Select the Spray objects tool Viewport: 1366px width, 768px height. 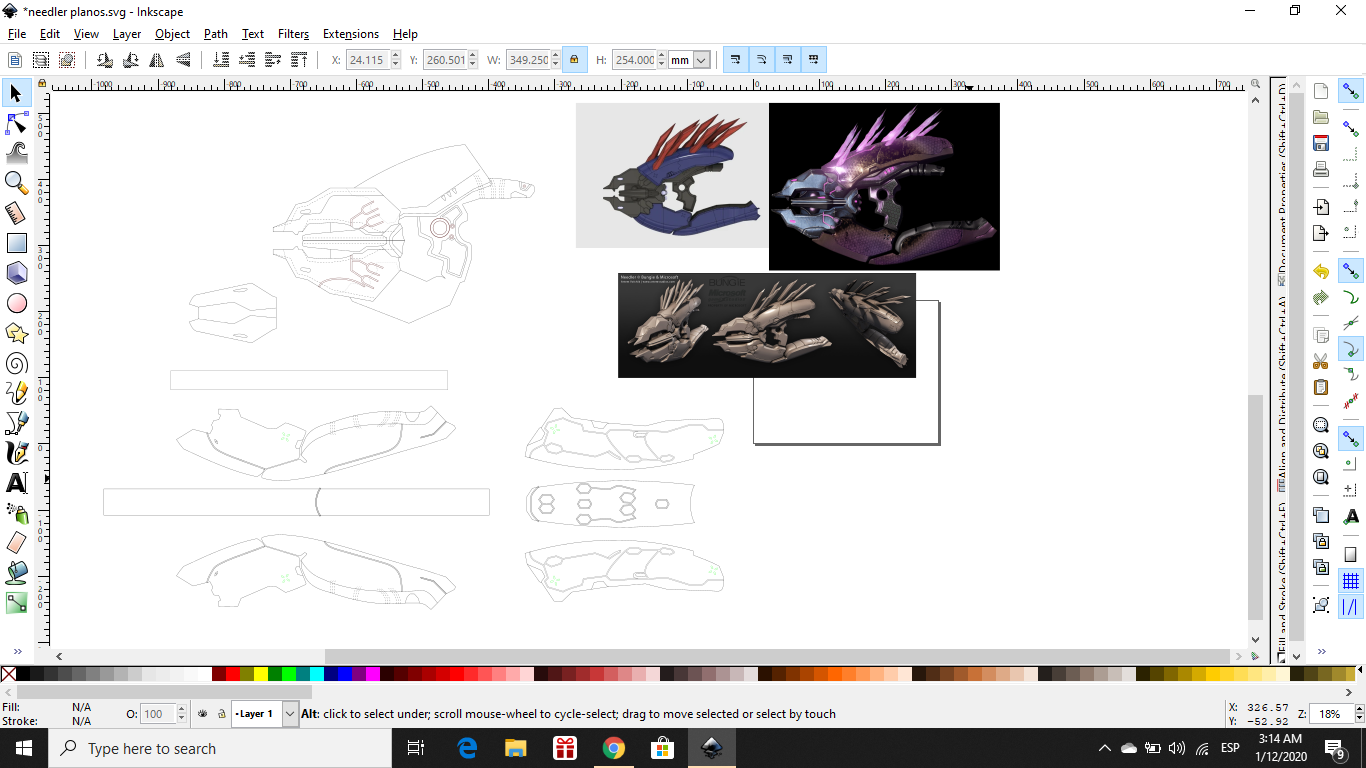16,513
